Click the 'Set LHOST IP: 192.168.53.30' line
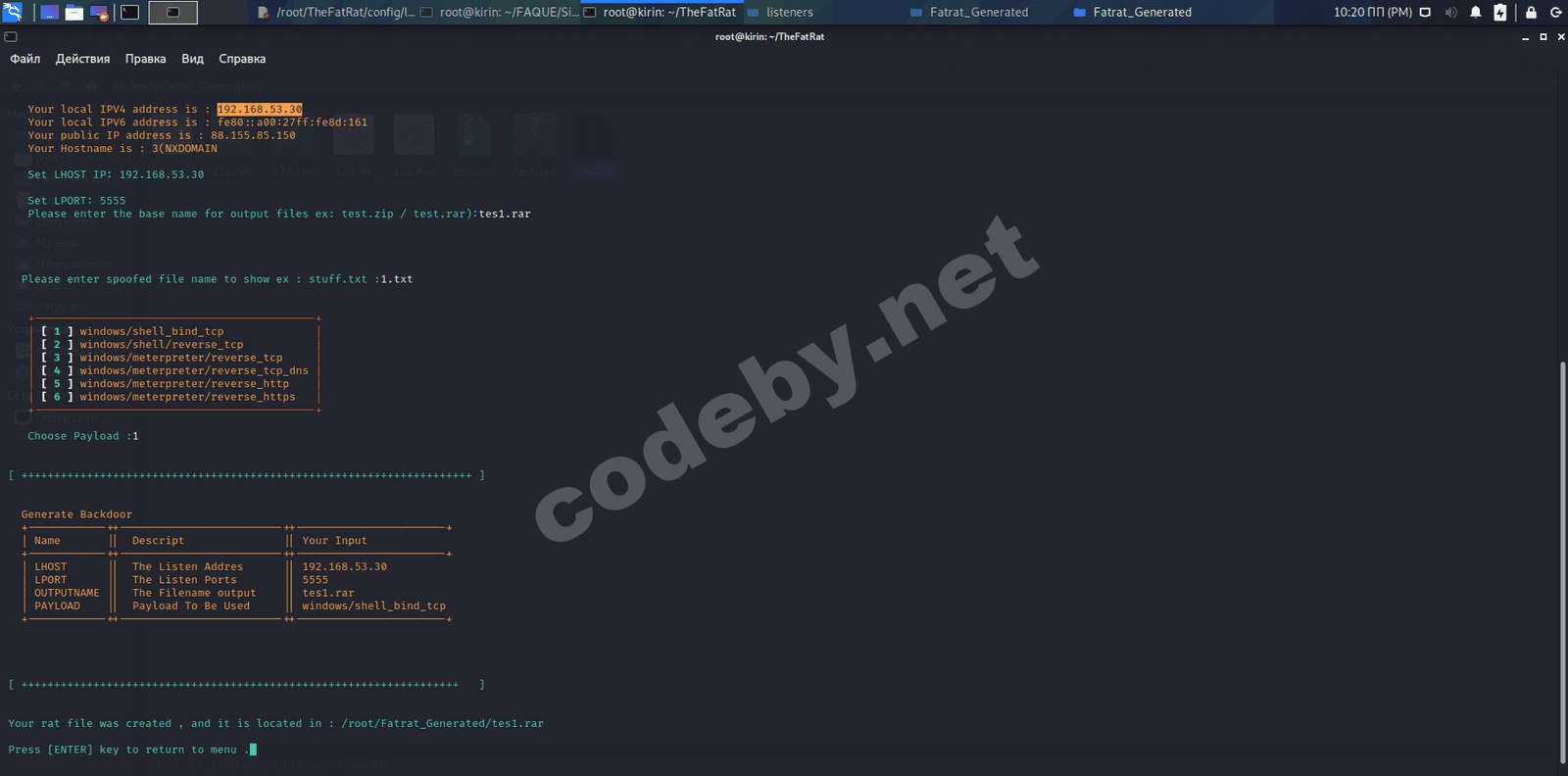 coord(116,174)
